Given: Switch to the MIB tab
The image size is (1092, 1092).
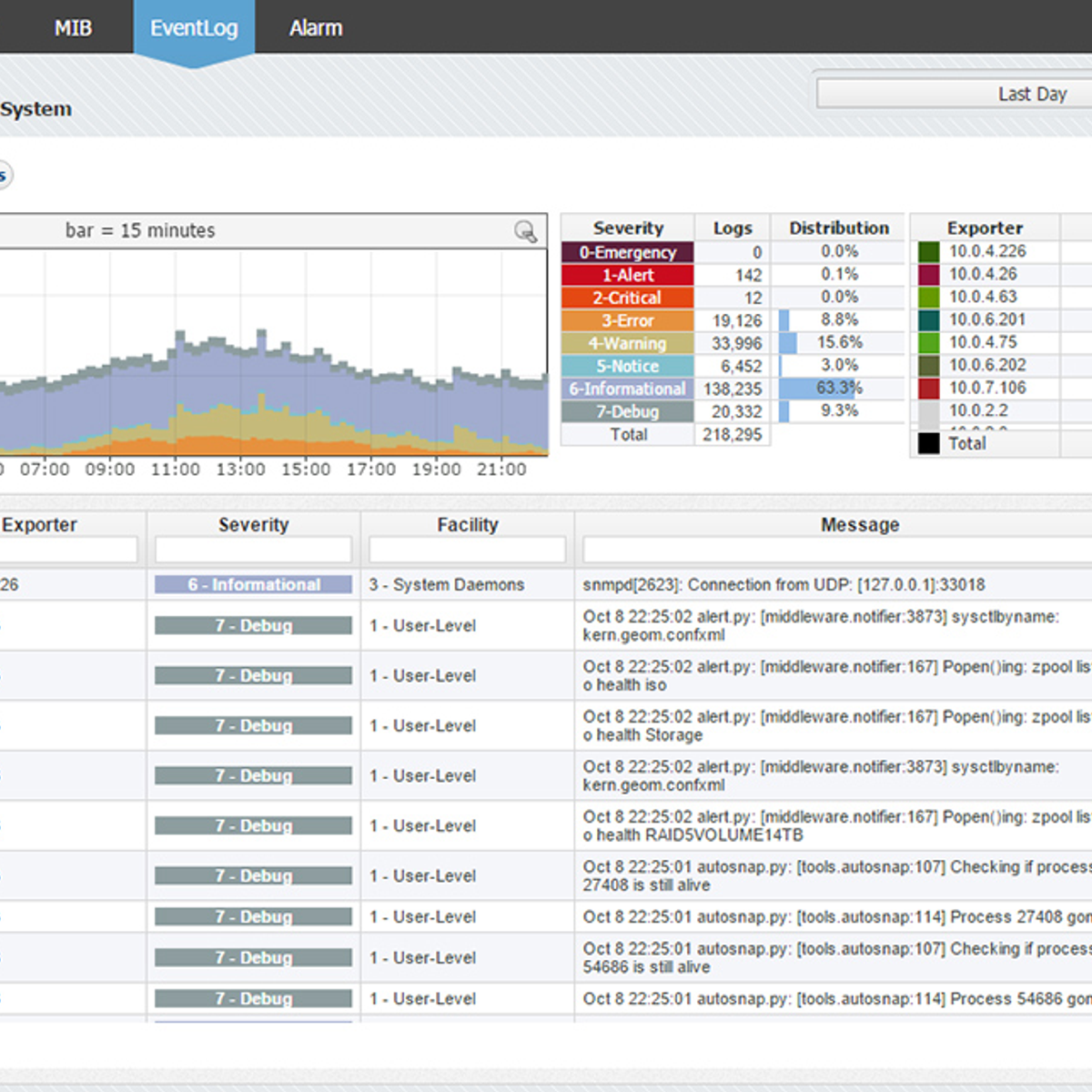Looking at the screenshot, I should coord(73,28).
